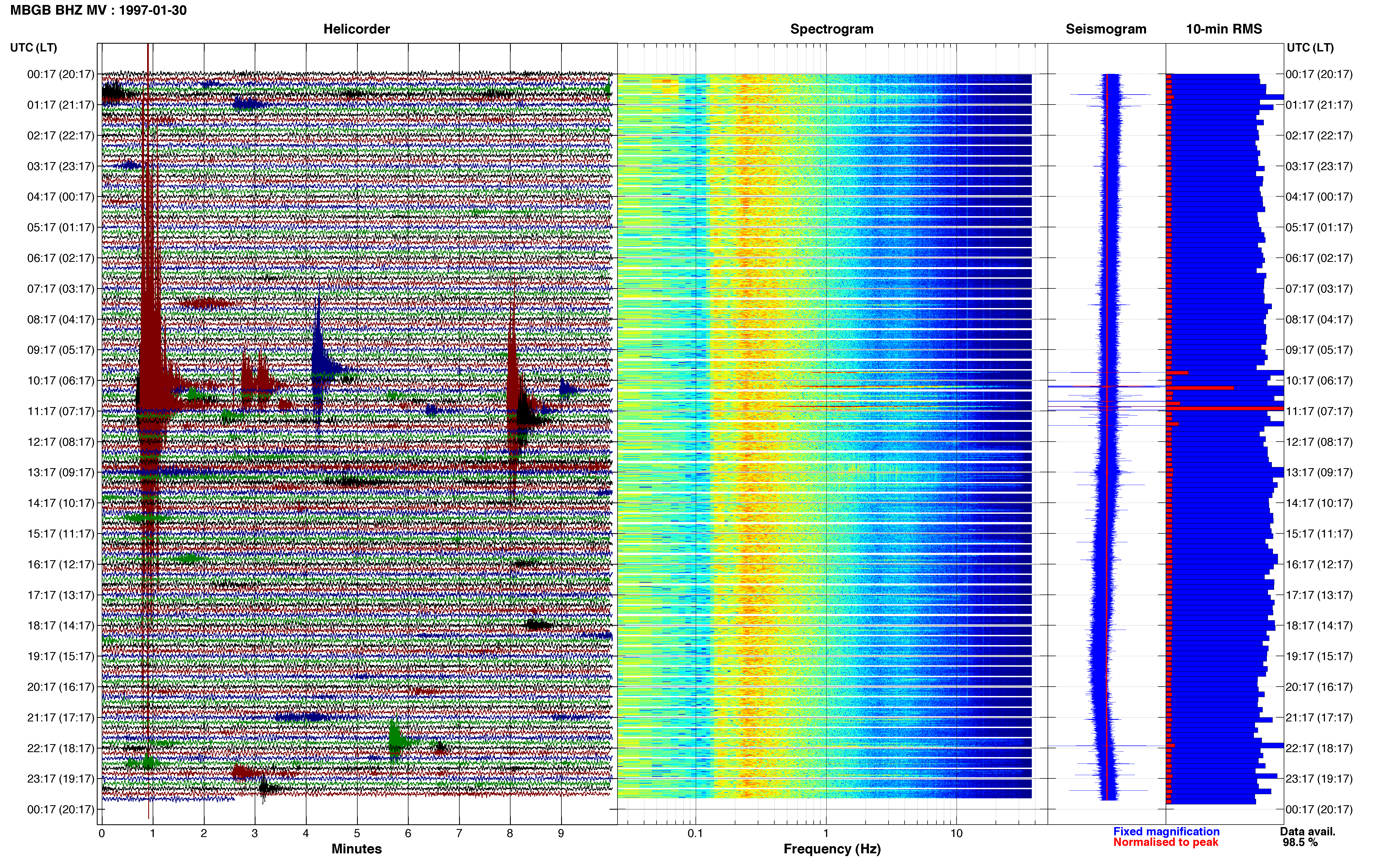Click the left time label '04:17 (00:17)'
The height and width of the screenshot is (868, 1388).
click(x=61, y=197)
